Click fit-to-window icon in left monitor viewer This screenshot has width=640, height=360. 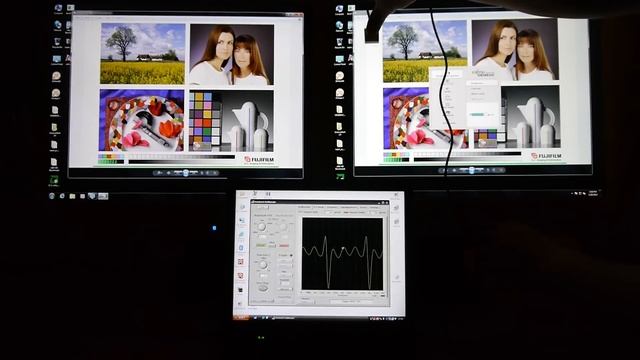(x=168, y=173)
